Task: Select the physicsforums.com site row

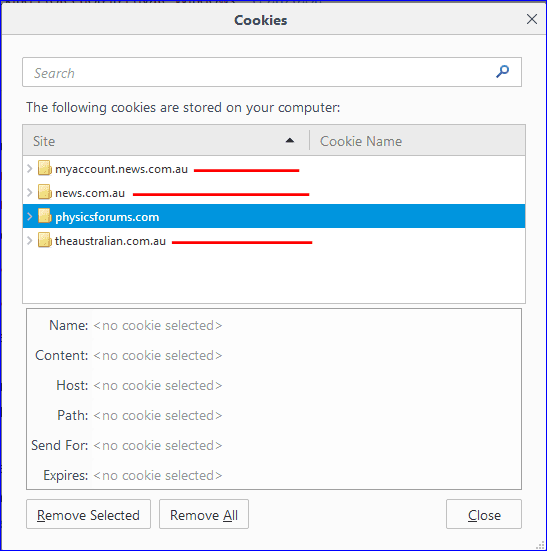Action: click(274, 216)
